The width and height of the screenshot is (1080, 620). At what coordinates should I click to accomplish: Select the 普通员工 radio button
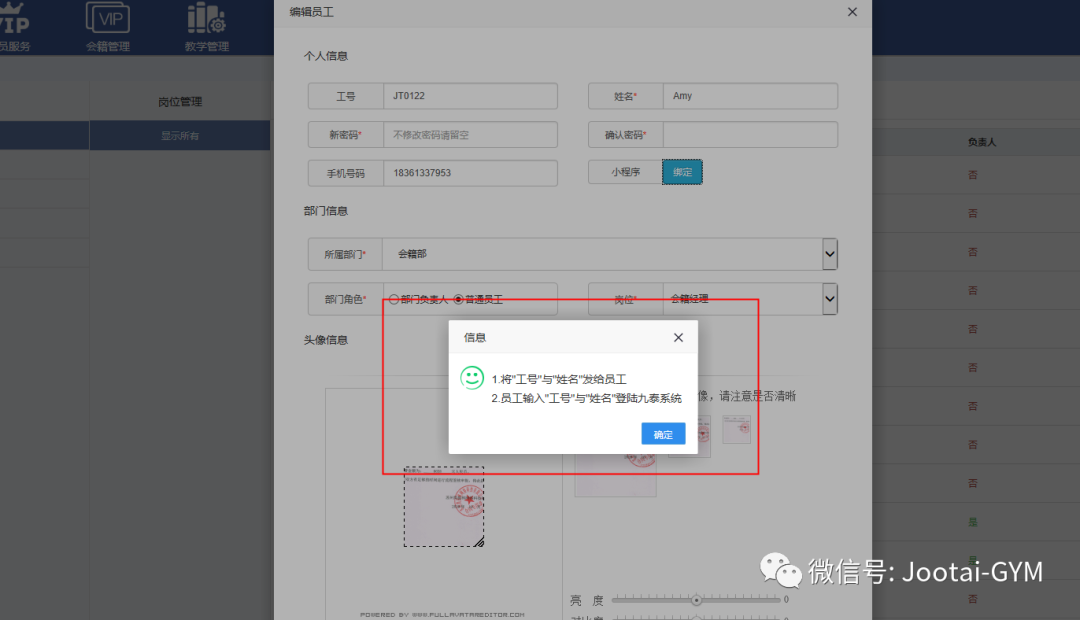click(458, 299)
